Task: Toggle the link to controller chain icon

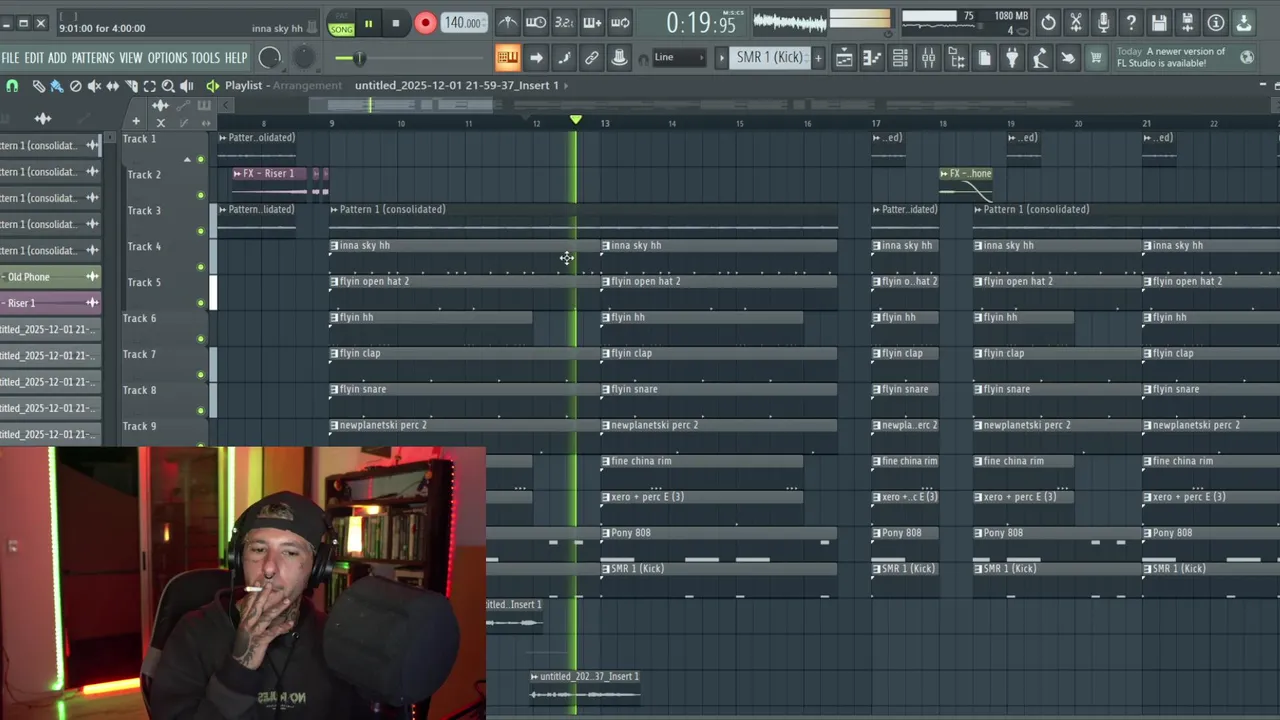Action: [592, 58]
